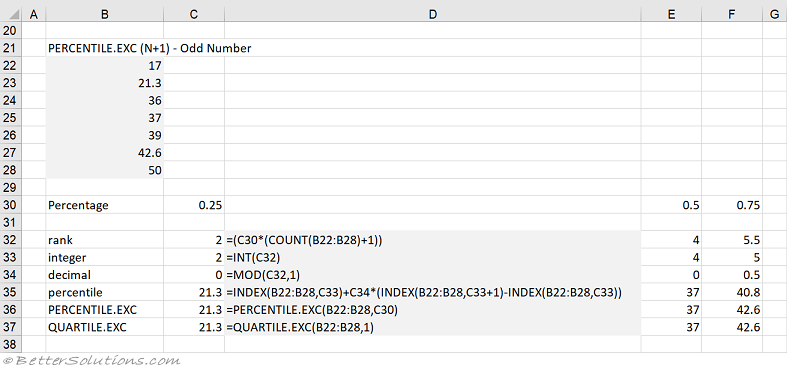Image resolution: width=787 pixels, height=369 pixels.
Task: Click the rank formula COUNT cell
Action: pos(433,240)
